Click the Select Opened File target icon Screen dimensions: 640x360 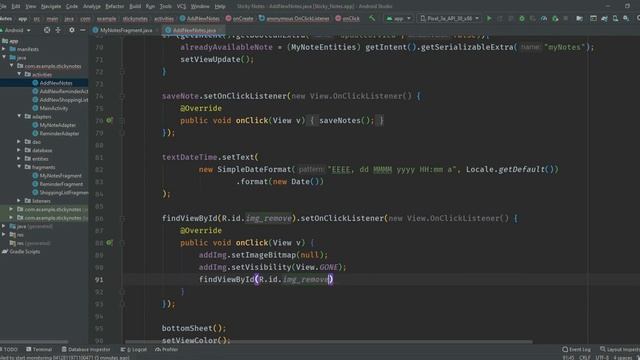click(47, 30)
